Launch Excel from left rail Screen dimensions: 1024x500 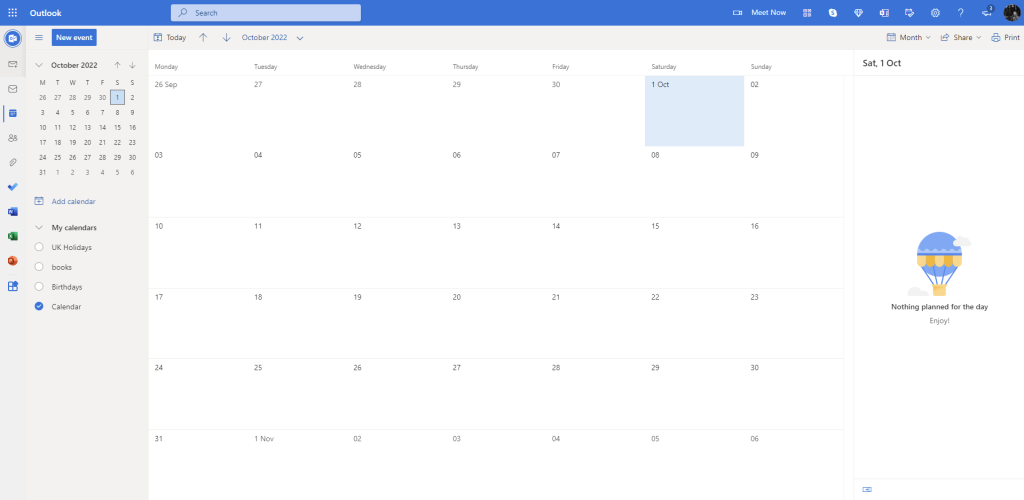(12, 236)
